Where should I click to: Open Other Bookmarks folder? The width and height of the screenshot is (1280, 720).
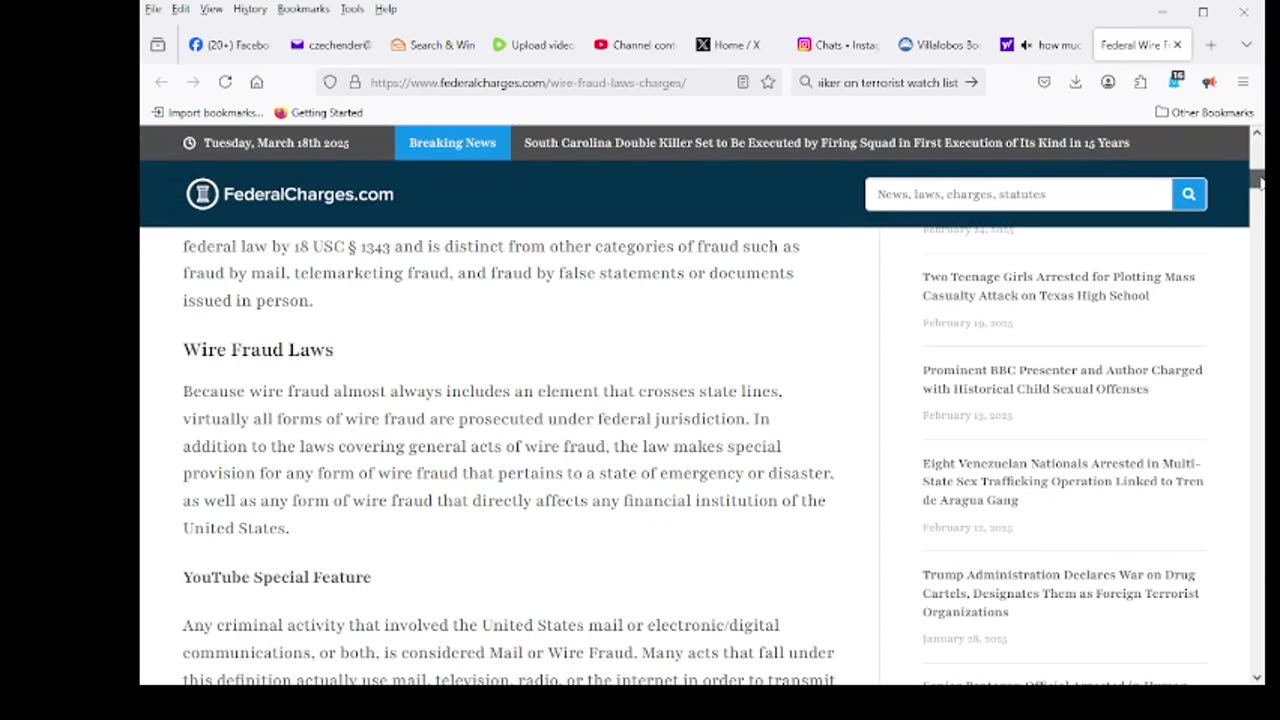click(x=1205, y=113)
